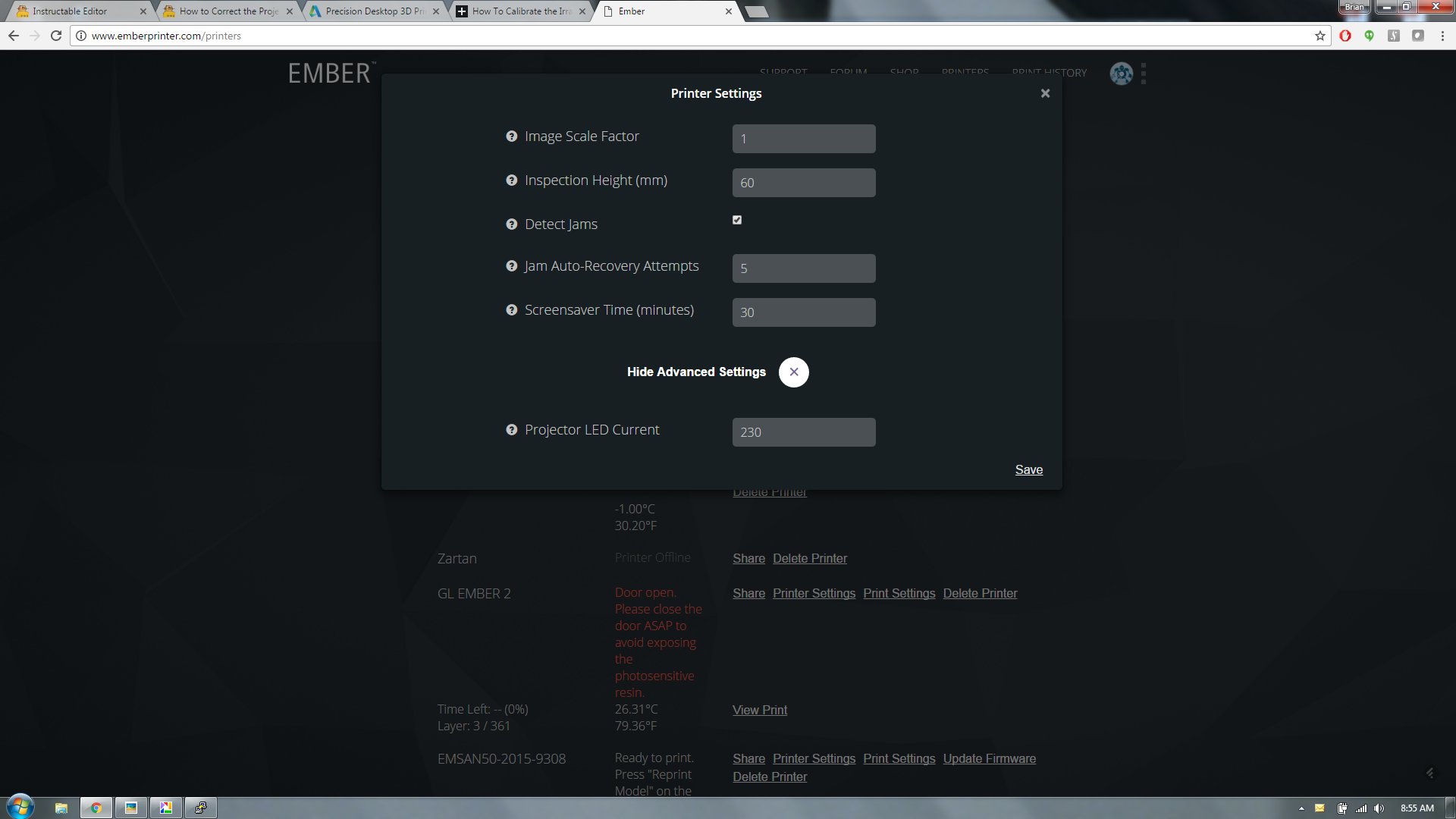The width and height of the screenshot is (1456, 819).
Task: Open help icon beside Detect Jams
Action: tap(511, 224)
